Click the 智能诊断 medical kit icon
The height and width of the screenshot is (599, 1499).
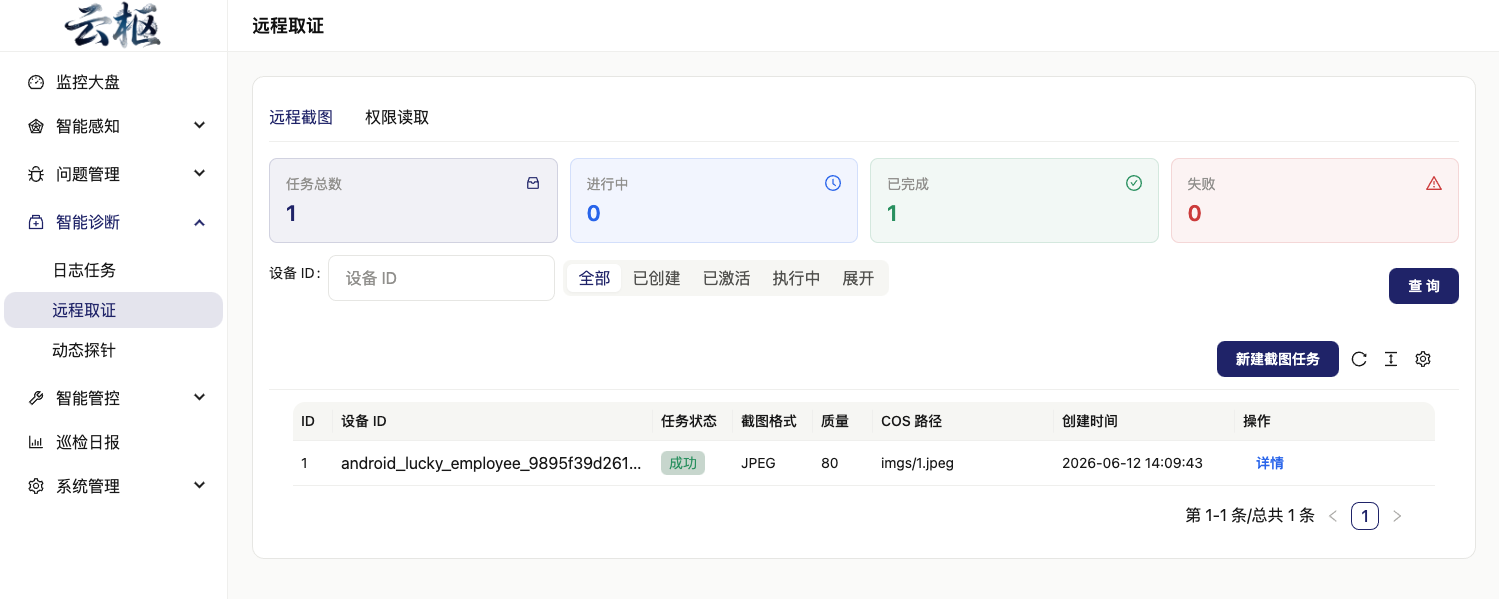point(36,223)
